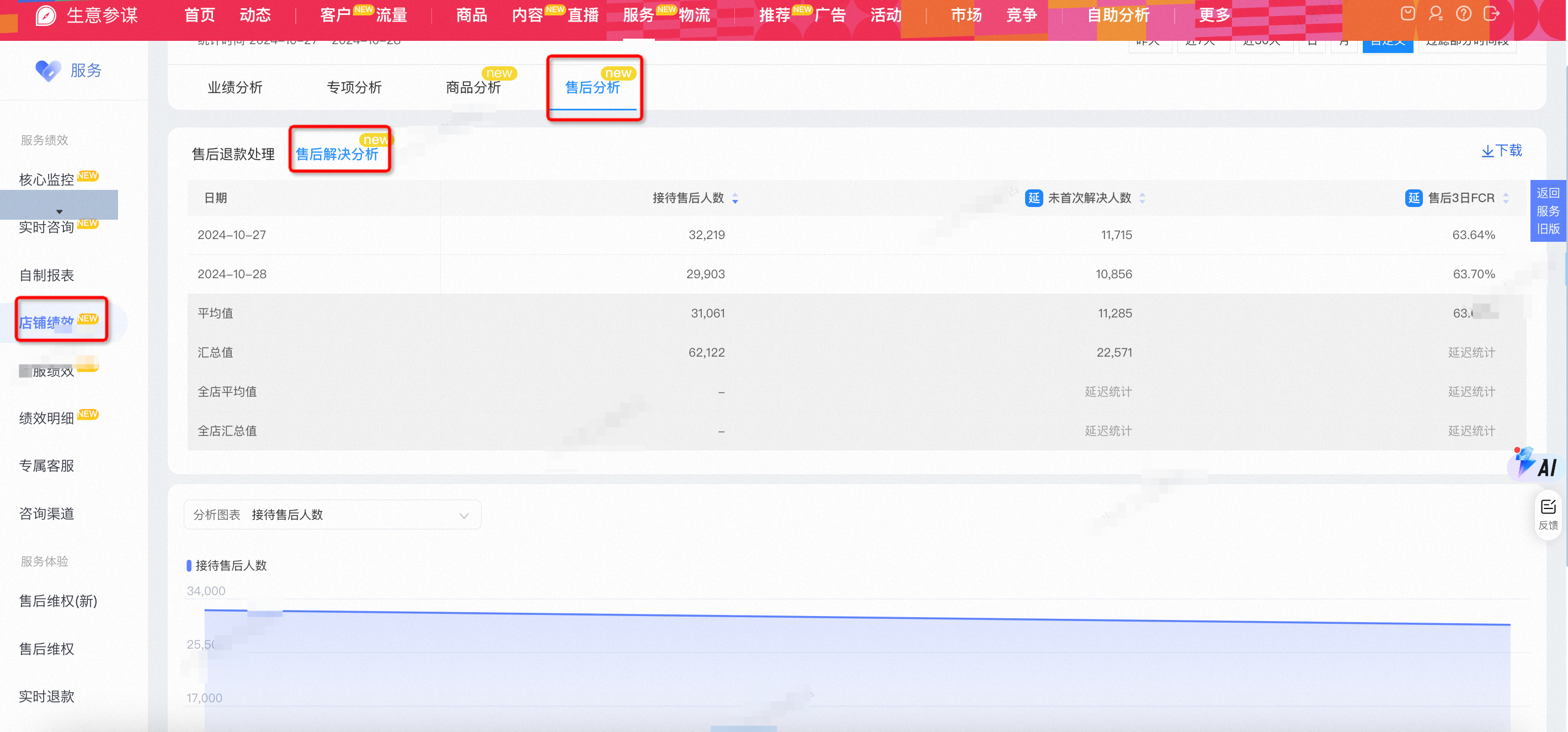Open 服务 in top navigation

pyautogui.click(x=638, y=15)
